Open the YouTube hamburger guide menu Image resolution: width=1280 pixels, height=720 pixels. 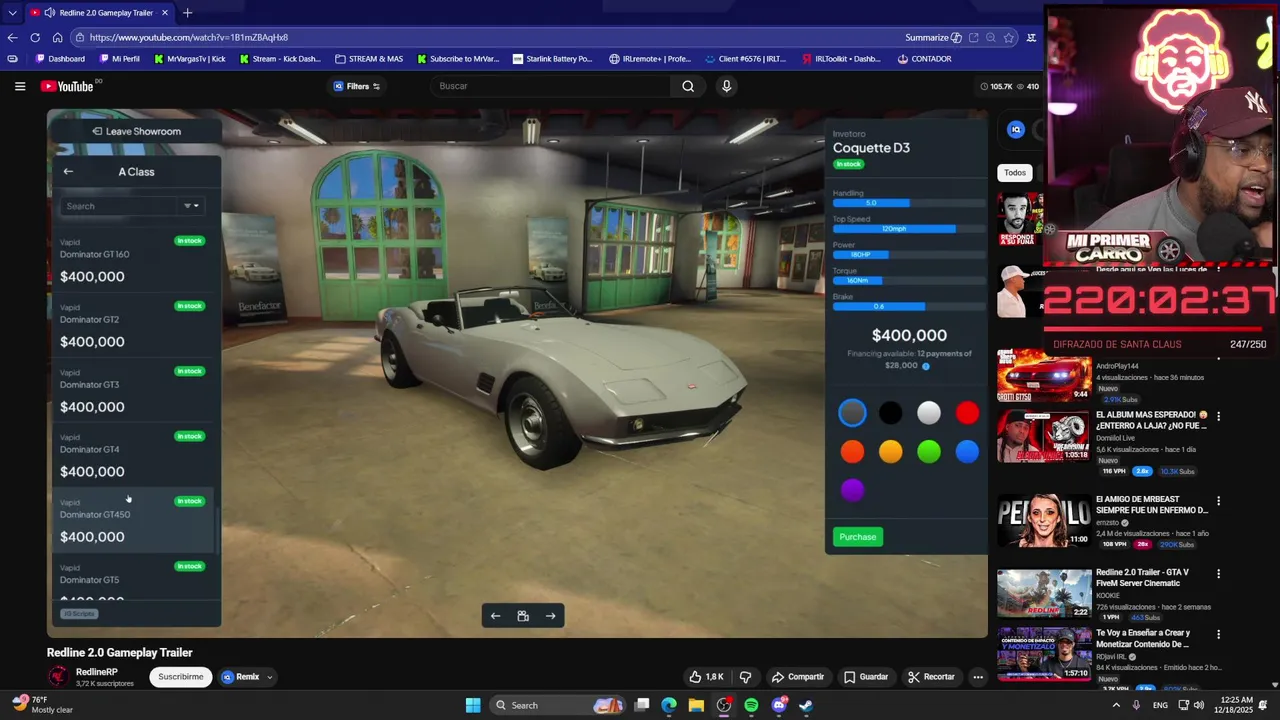pos(20,86)
